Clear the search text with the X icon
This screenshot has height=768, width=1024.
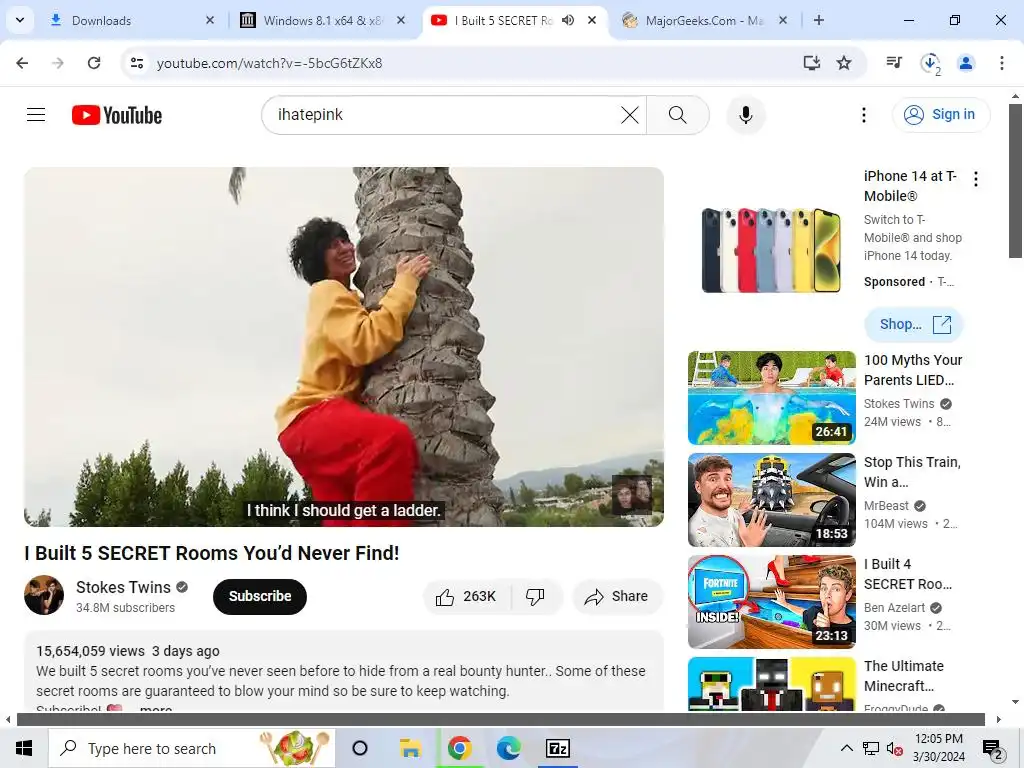630,115
